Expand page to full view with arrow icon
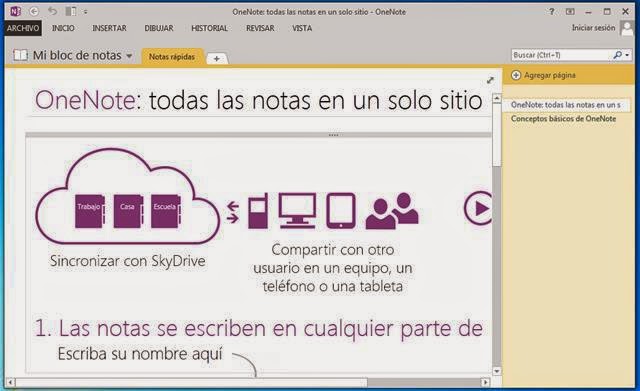Viewport: 640px width, 391px height. pyautogui.click(x=490, y=80)
